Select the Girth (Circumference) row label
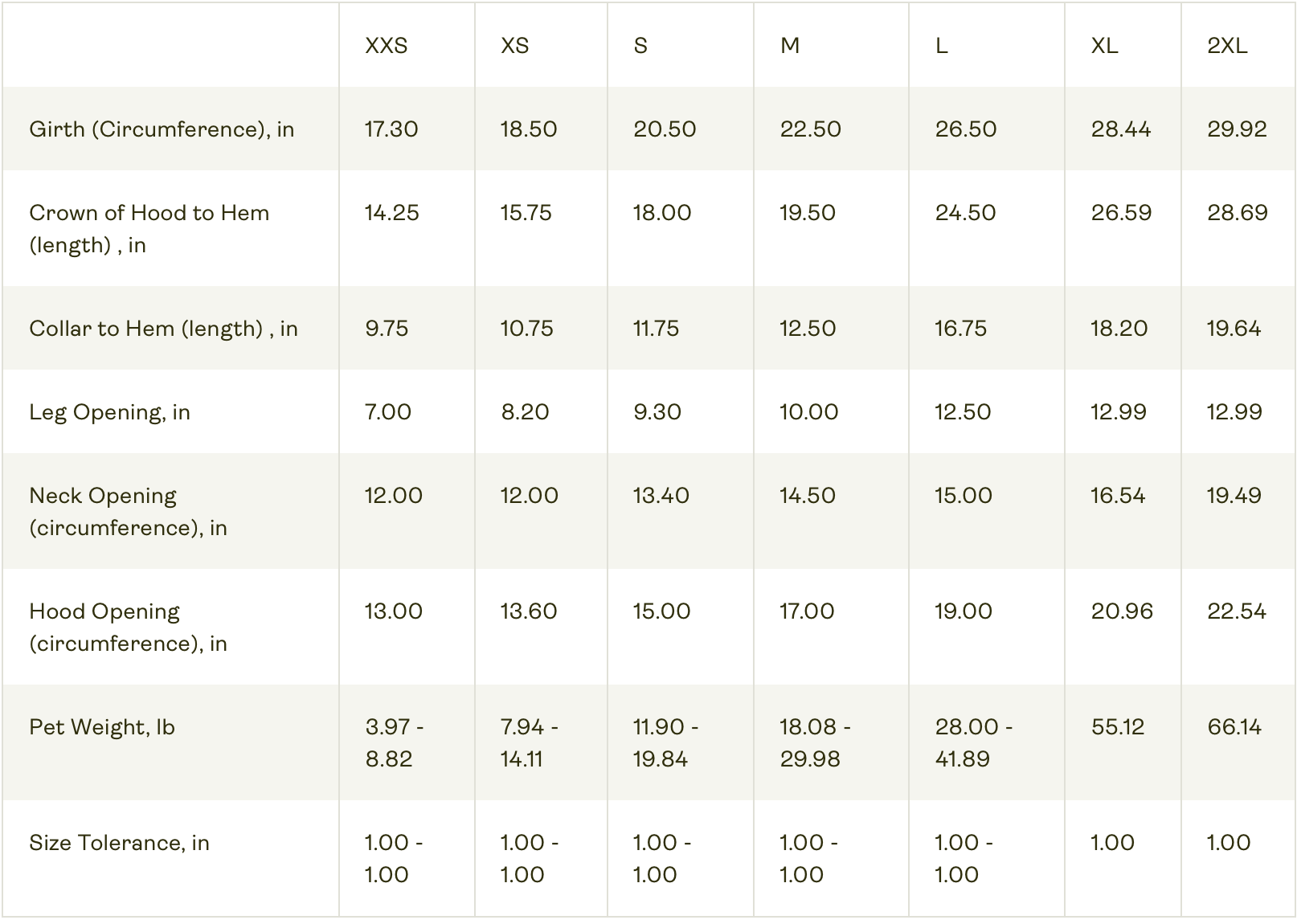The width and height of the screenshot is (1297, 924). [x=162, y=129]
